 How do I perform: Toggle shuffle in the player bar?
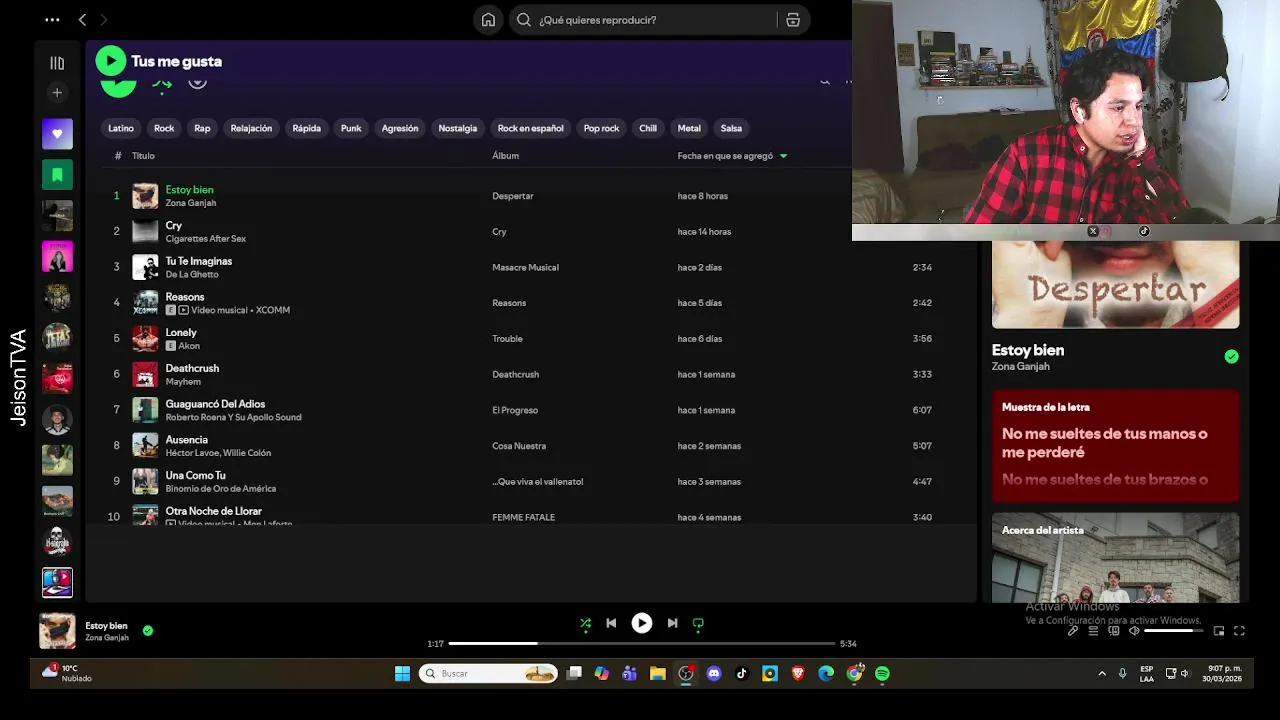point(586,623)
